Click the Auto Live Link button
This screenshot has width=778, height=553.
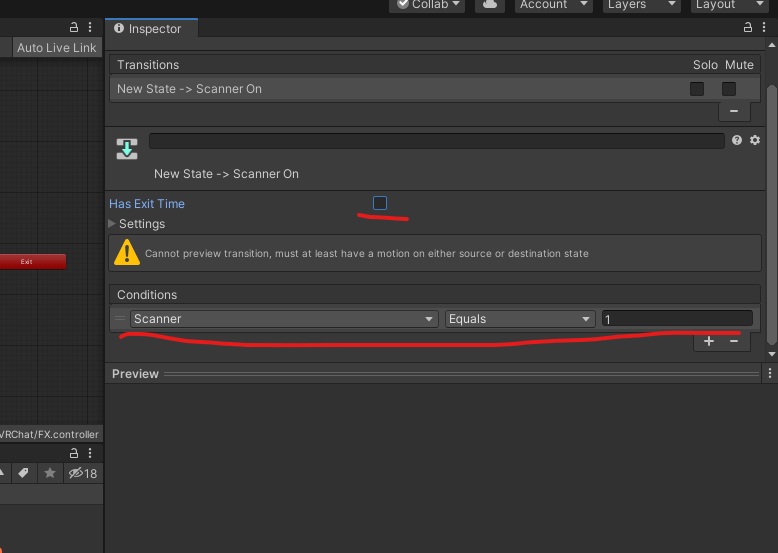tap(56, 48)
